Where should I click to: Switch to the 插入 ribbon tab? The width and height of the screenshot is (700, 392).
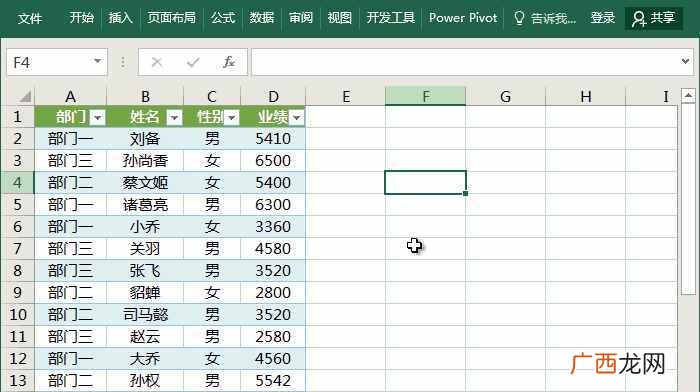[121, 18]
